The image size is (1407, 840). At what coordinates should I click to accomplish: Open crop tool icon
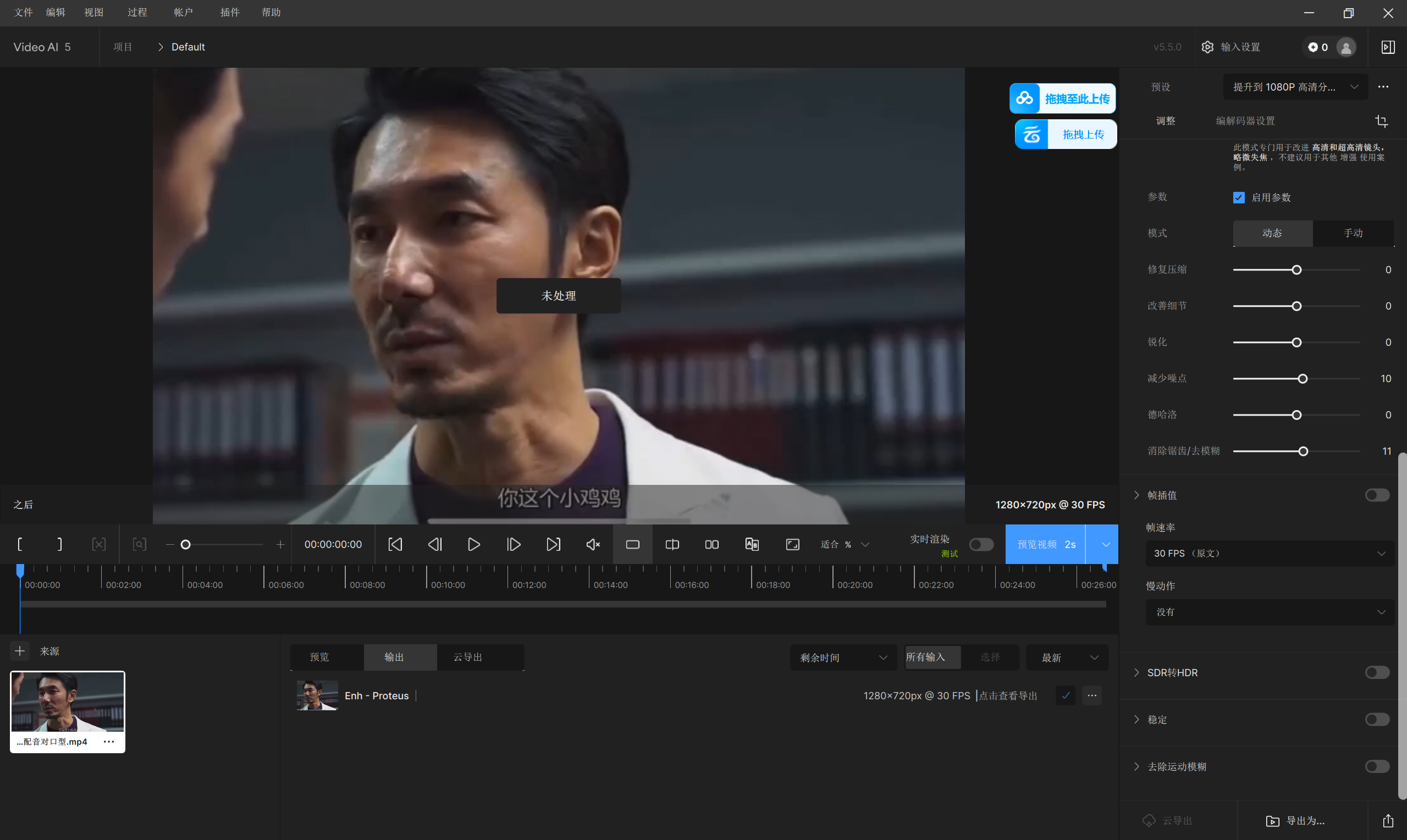[1382, 121]
